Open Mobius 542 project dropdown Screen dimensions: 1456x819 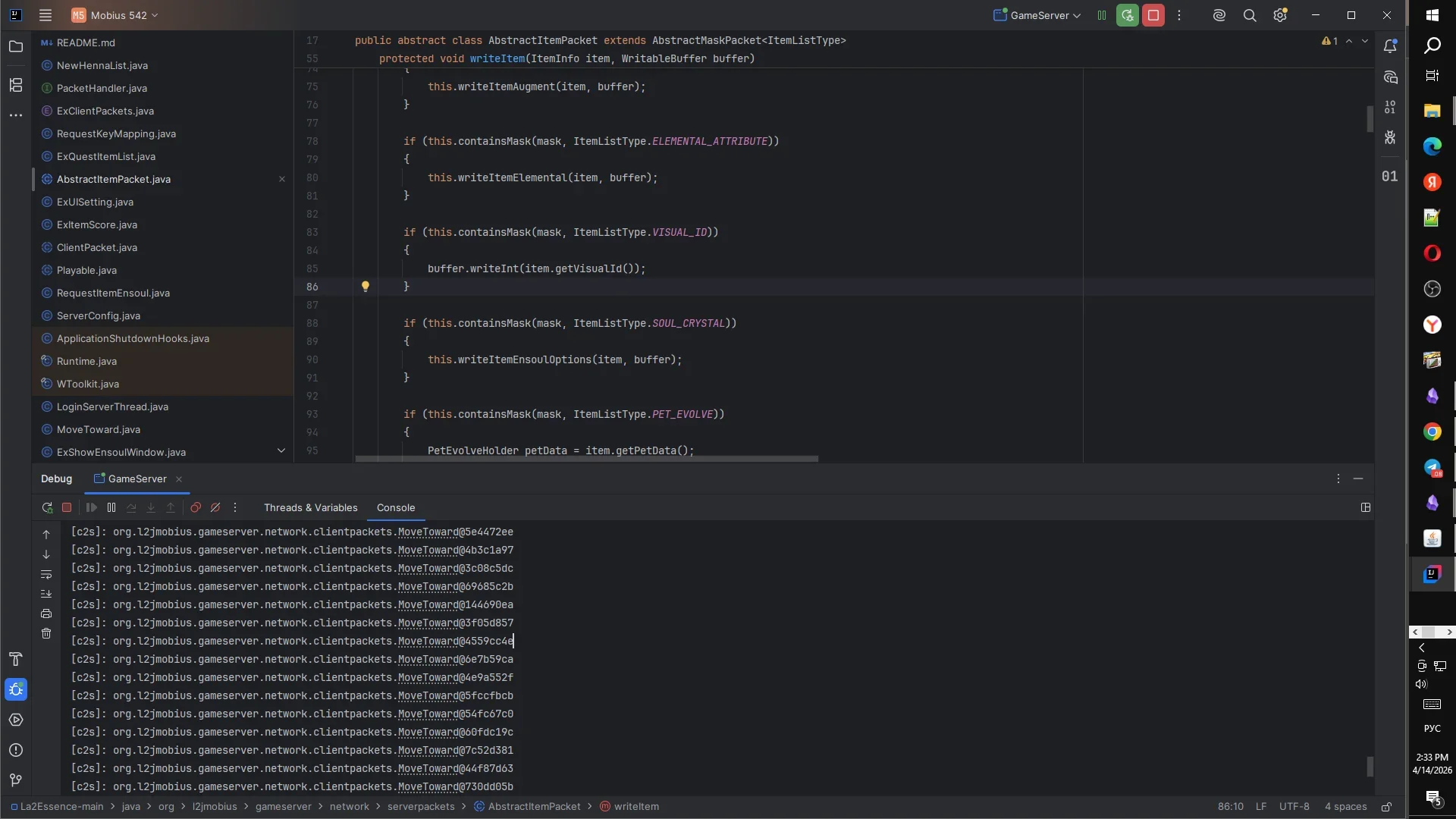coord(115,15)
